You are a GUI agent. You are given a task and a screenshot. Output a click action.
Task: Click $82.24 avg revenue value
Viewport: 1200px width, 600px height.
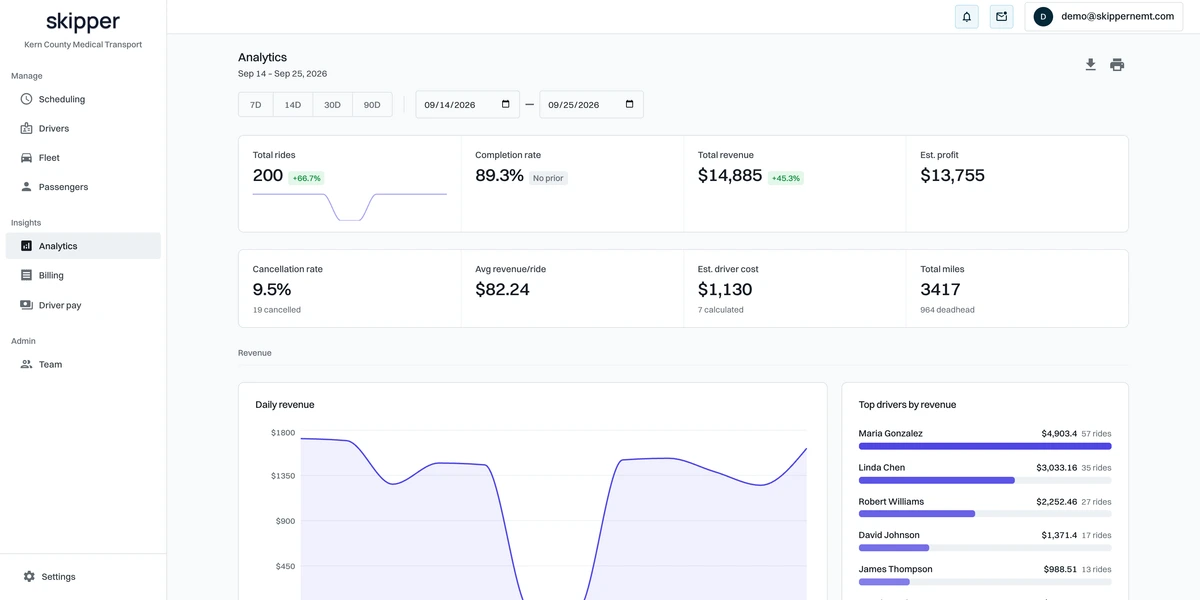point(502,290)
